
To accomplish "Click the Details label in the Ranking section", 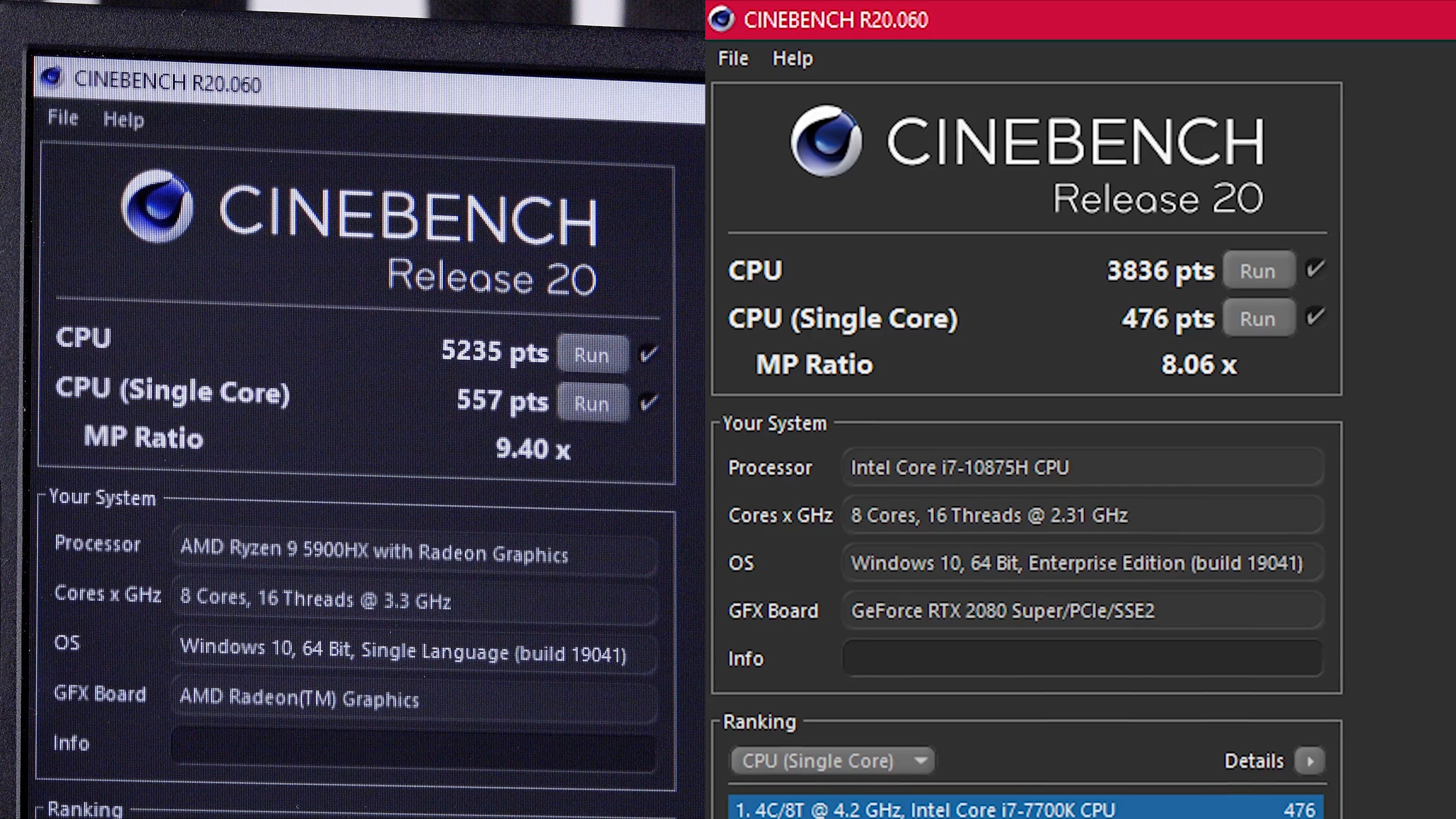I will click(1254, 761).
